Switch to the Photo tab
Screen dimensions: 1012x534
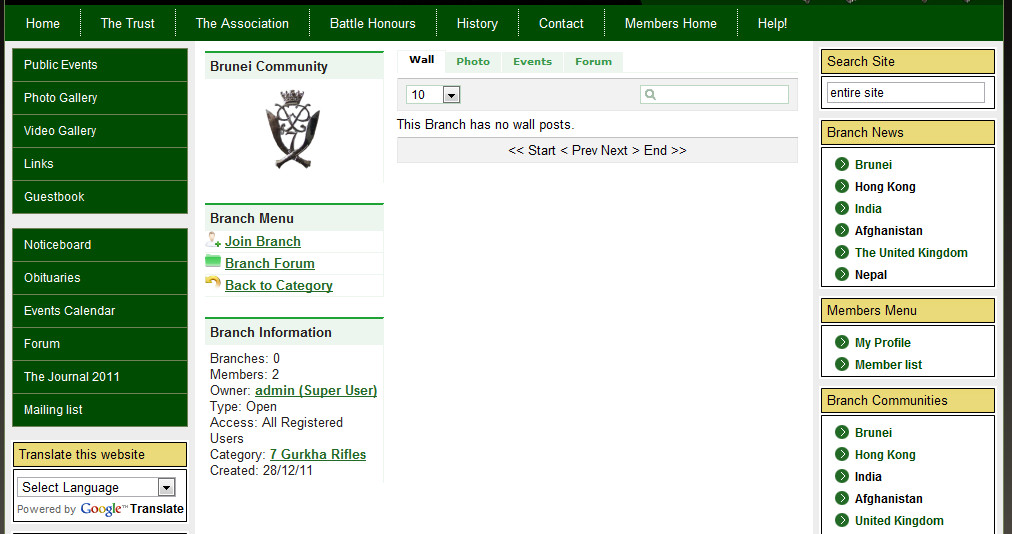click(473, 62)
